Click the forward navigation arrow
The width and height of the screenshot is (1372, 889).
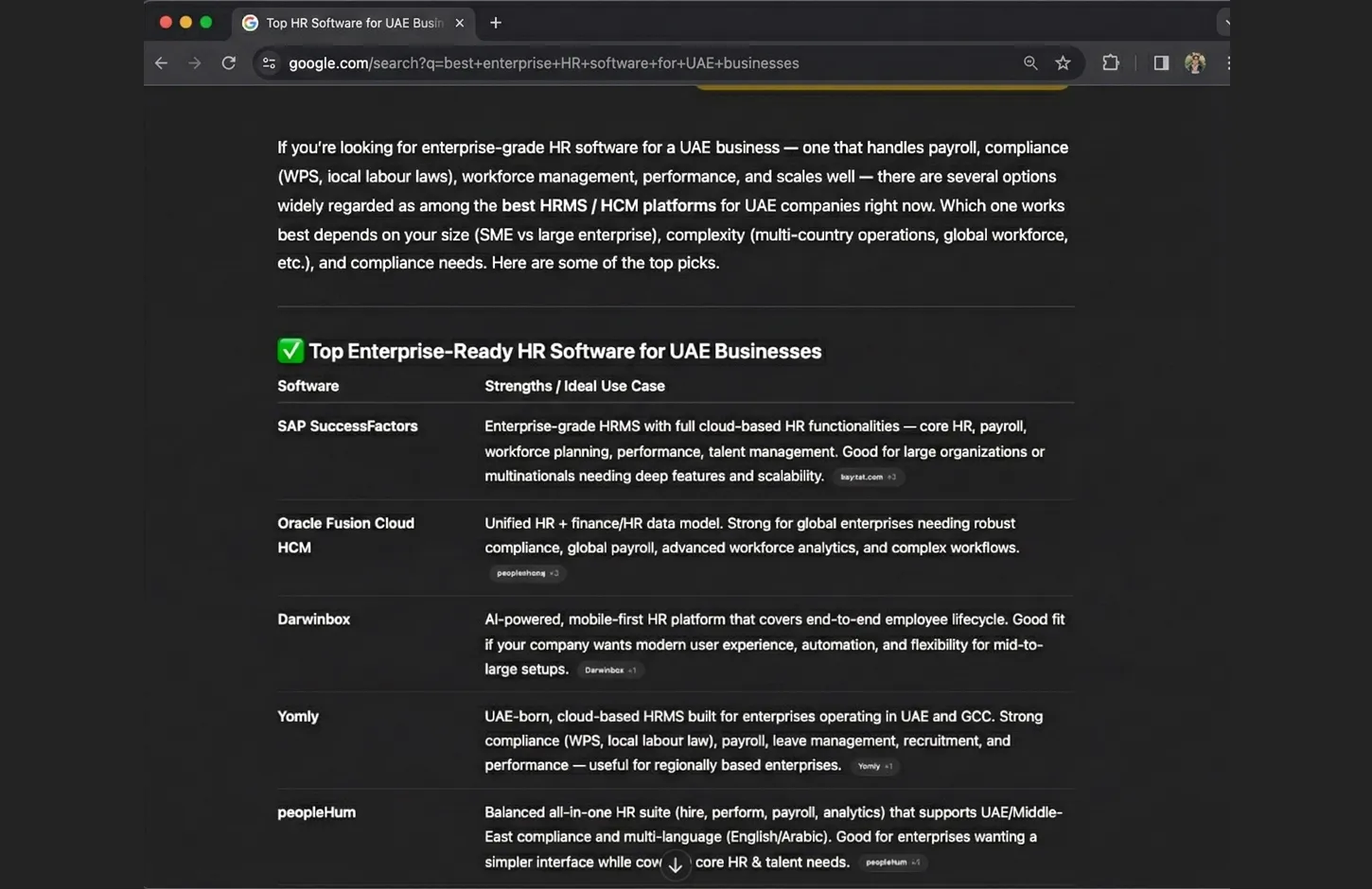(x=195, y=63)
